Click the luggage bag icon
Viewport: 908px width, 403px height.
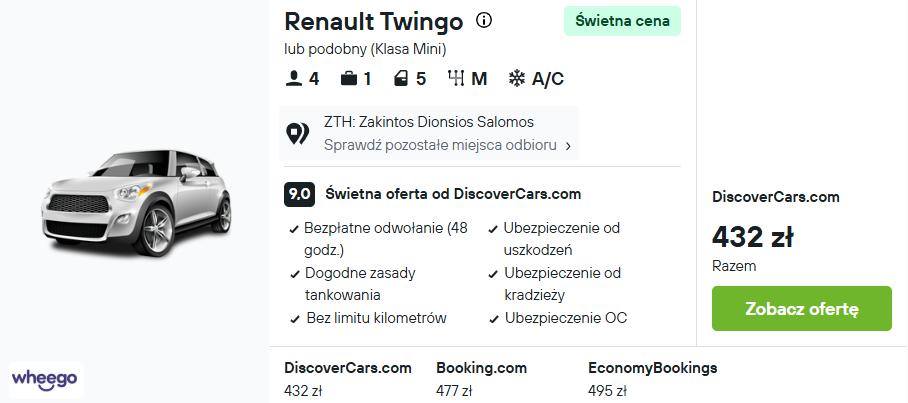tap(349, 78)
